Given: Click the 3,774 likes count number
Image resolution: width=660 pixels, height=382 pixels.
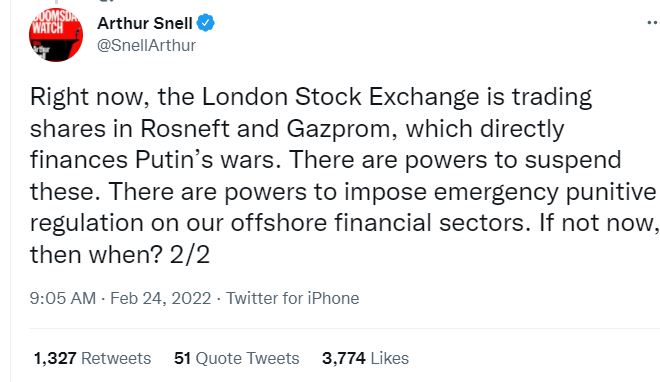Looking at the screenshot, I should 344,358.
